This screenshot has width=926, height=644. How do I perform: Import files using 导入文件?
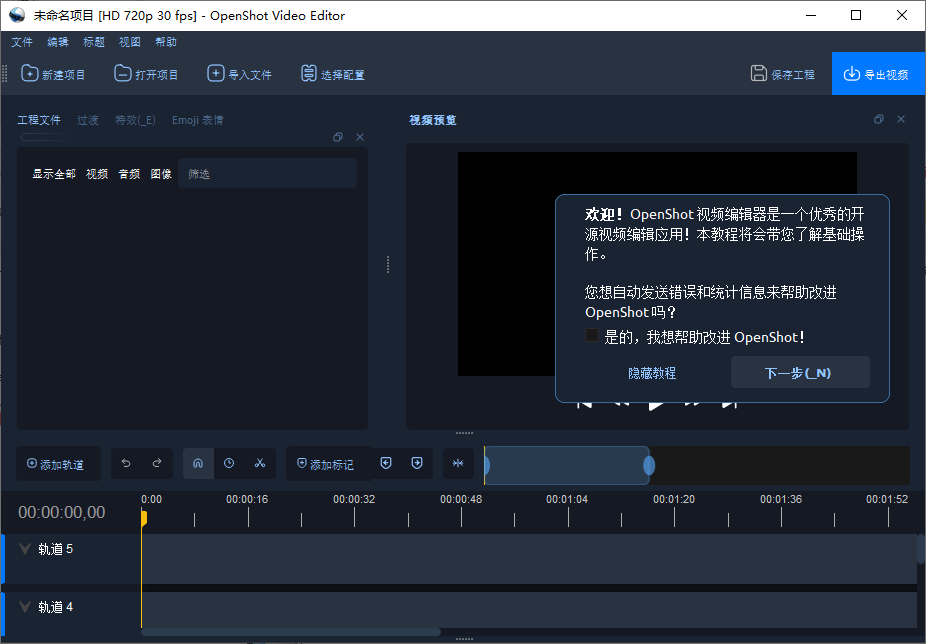tap(239, 74)
